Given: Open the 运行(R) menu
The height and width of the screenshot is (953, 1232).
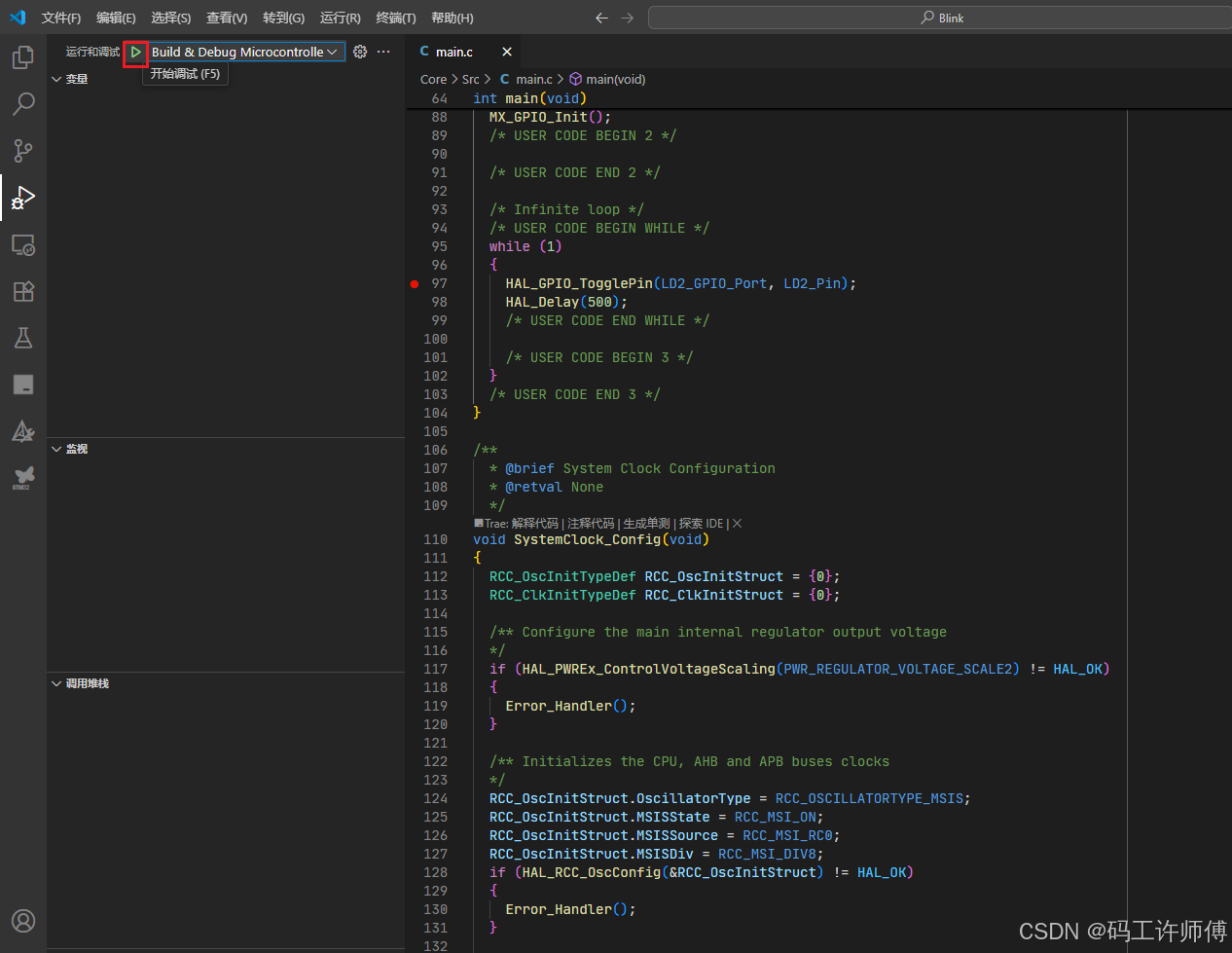Looking at the screenshot, I should (340, 18).
